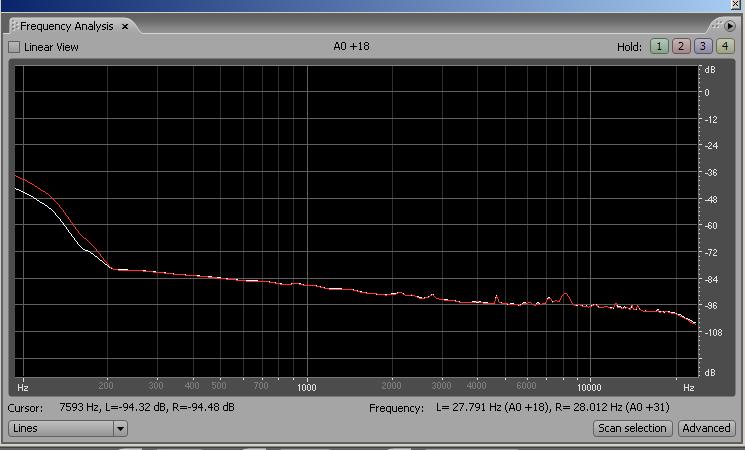Close the window with top-right X
The image size is (745, 450).
click(735, 4)
